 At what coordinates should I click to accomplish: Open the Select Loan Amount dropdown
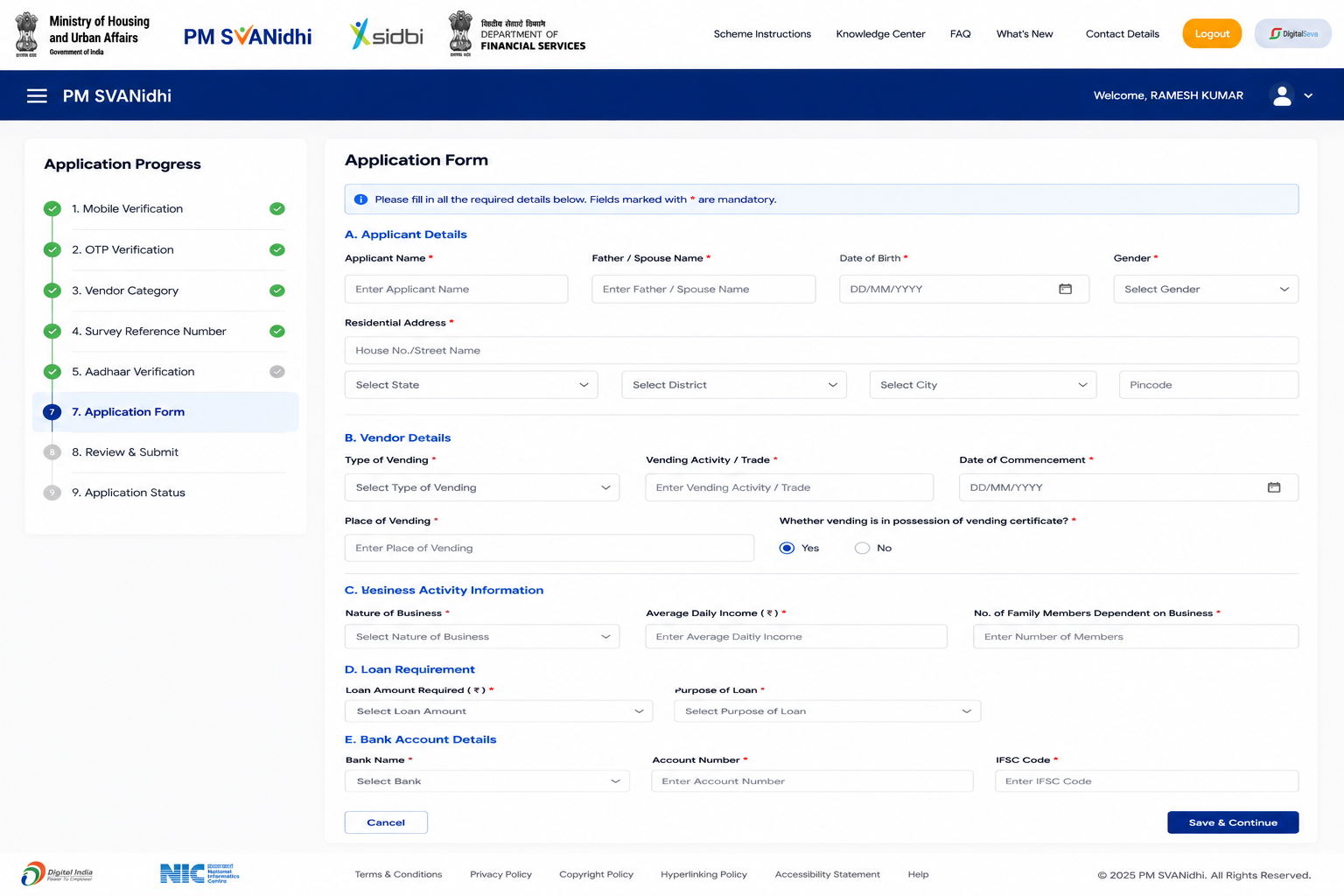pyautogui.click(x=499, y=711)
